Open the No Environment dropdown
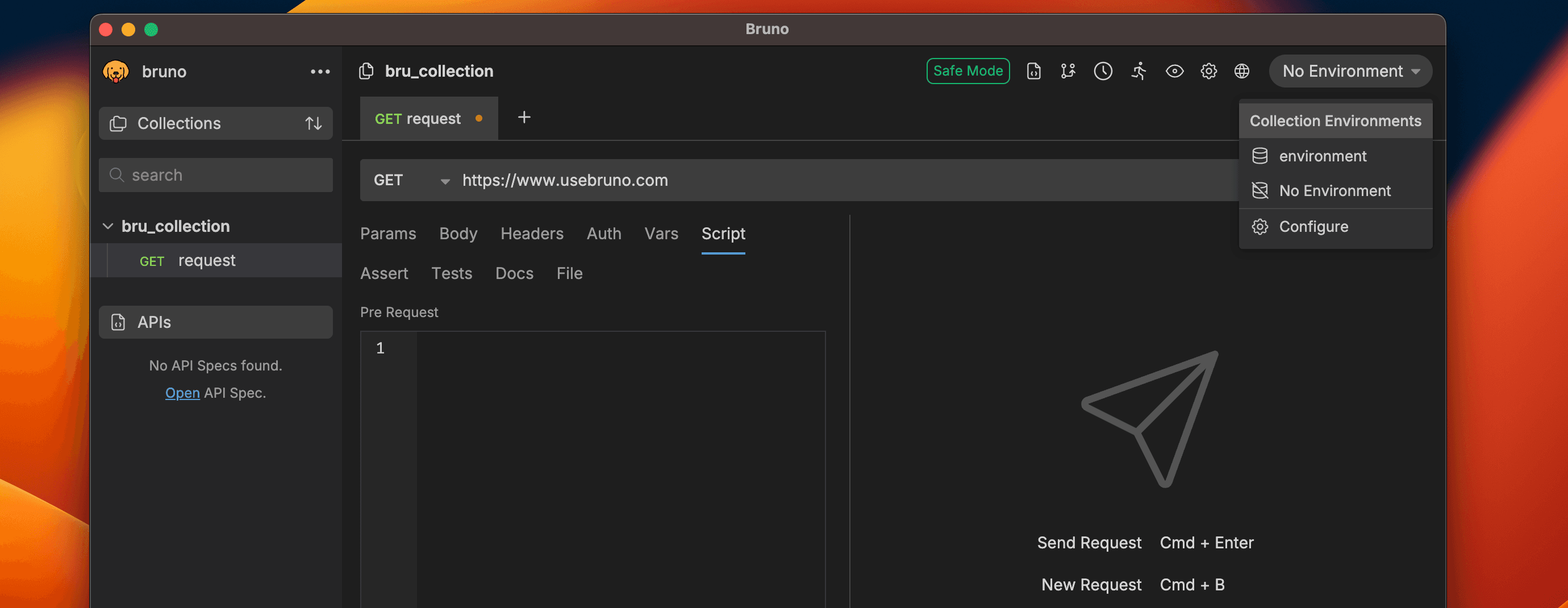The width and height of the screenshot is (1568, 608). click(1349, 71)
